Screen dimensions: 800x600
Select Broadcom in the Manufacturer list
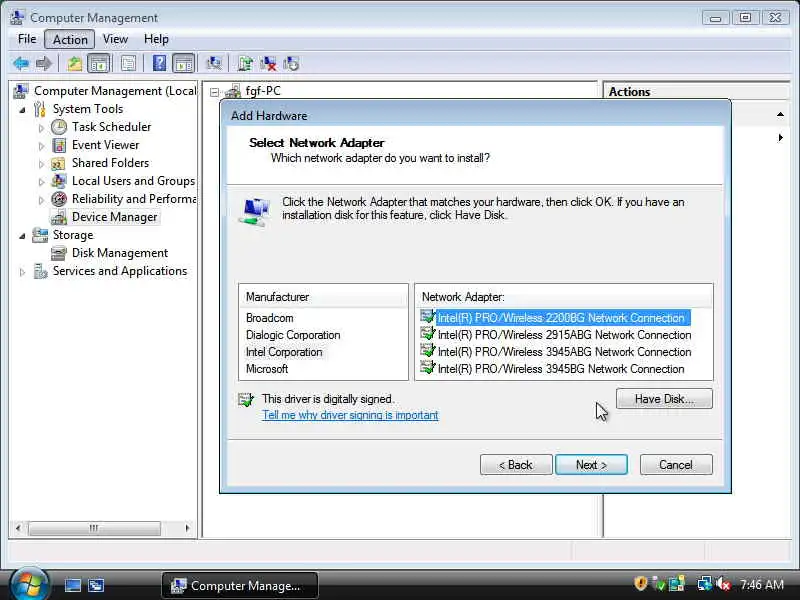[x=269, y=318]
